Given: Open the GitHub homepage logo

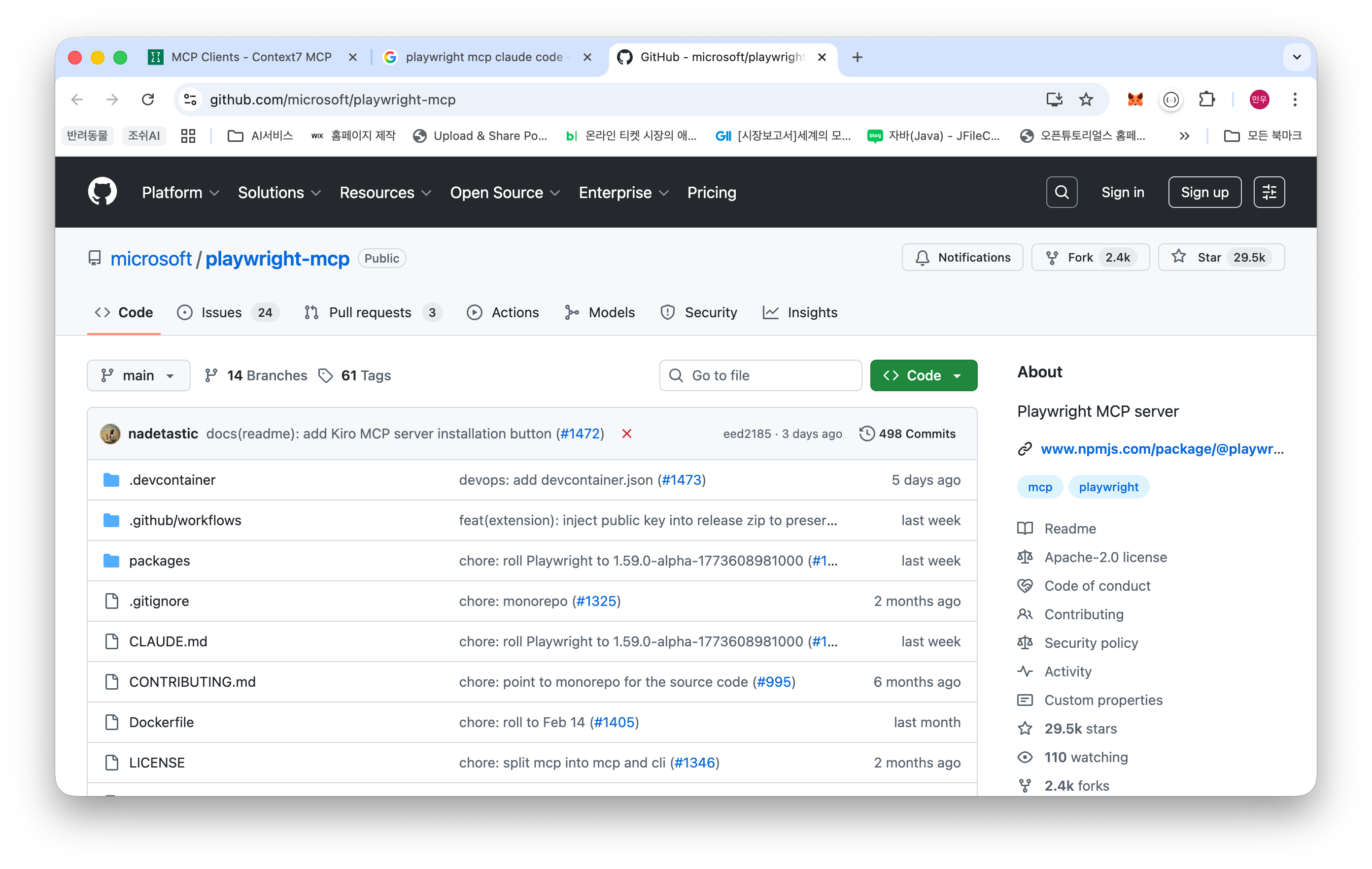Looking at the screenshot, I should click(102, 192).
